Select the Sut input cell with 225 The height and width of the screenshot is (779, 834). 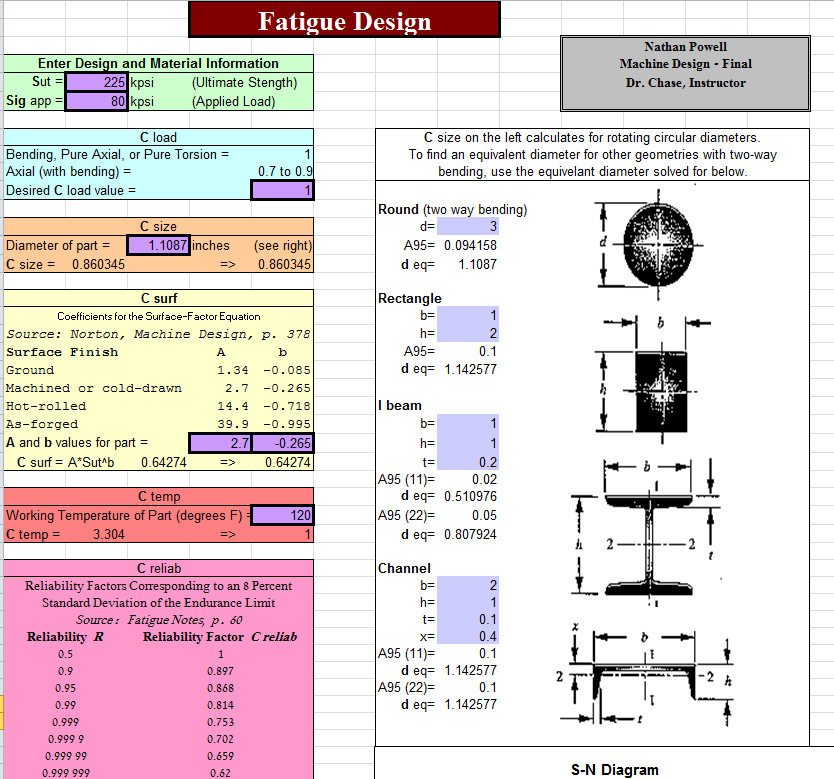(x=97, y=83)
